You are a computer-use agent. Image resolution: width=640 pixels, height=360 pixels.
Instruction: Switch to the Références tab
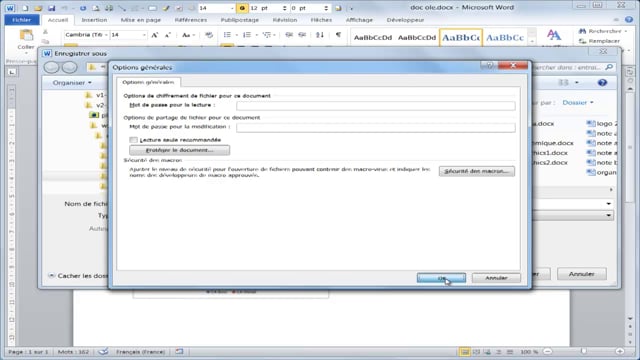coord(191,20)
